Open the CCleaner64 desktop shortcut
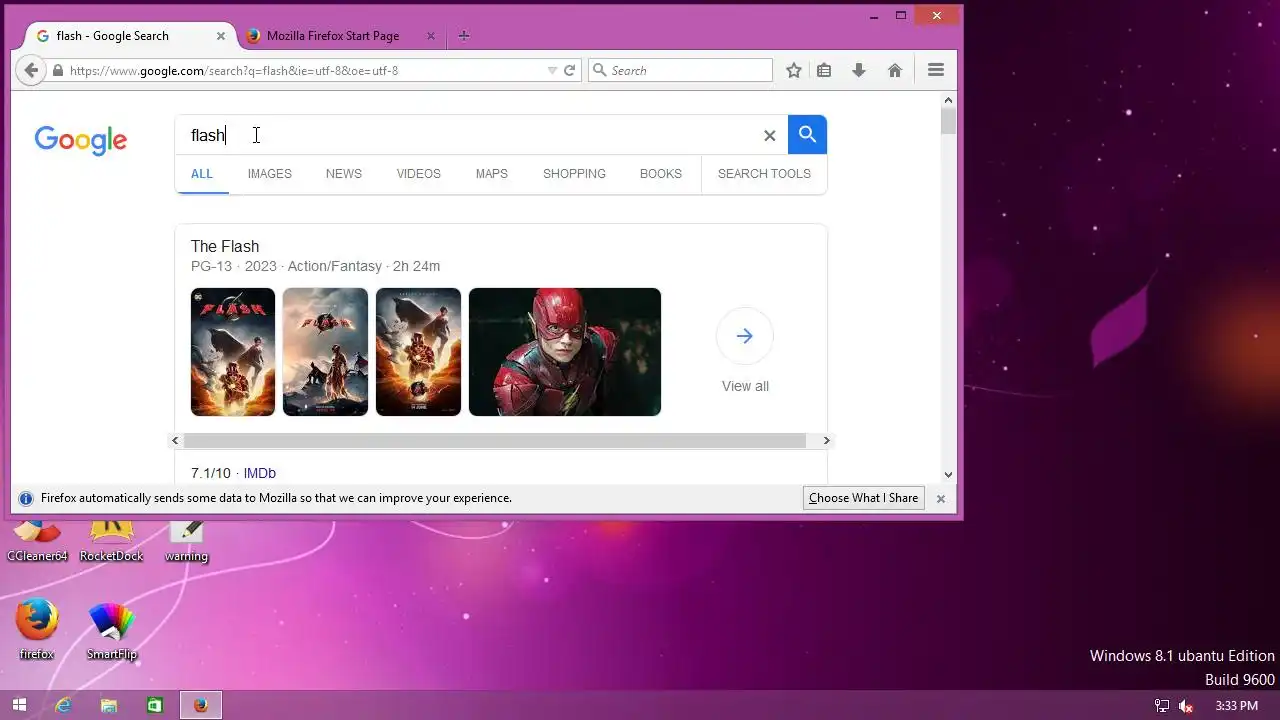Image resolution: width=1280 pixels, height=720 pixels. tap(37, 541)
